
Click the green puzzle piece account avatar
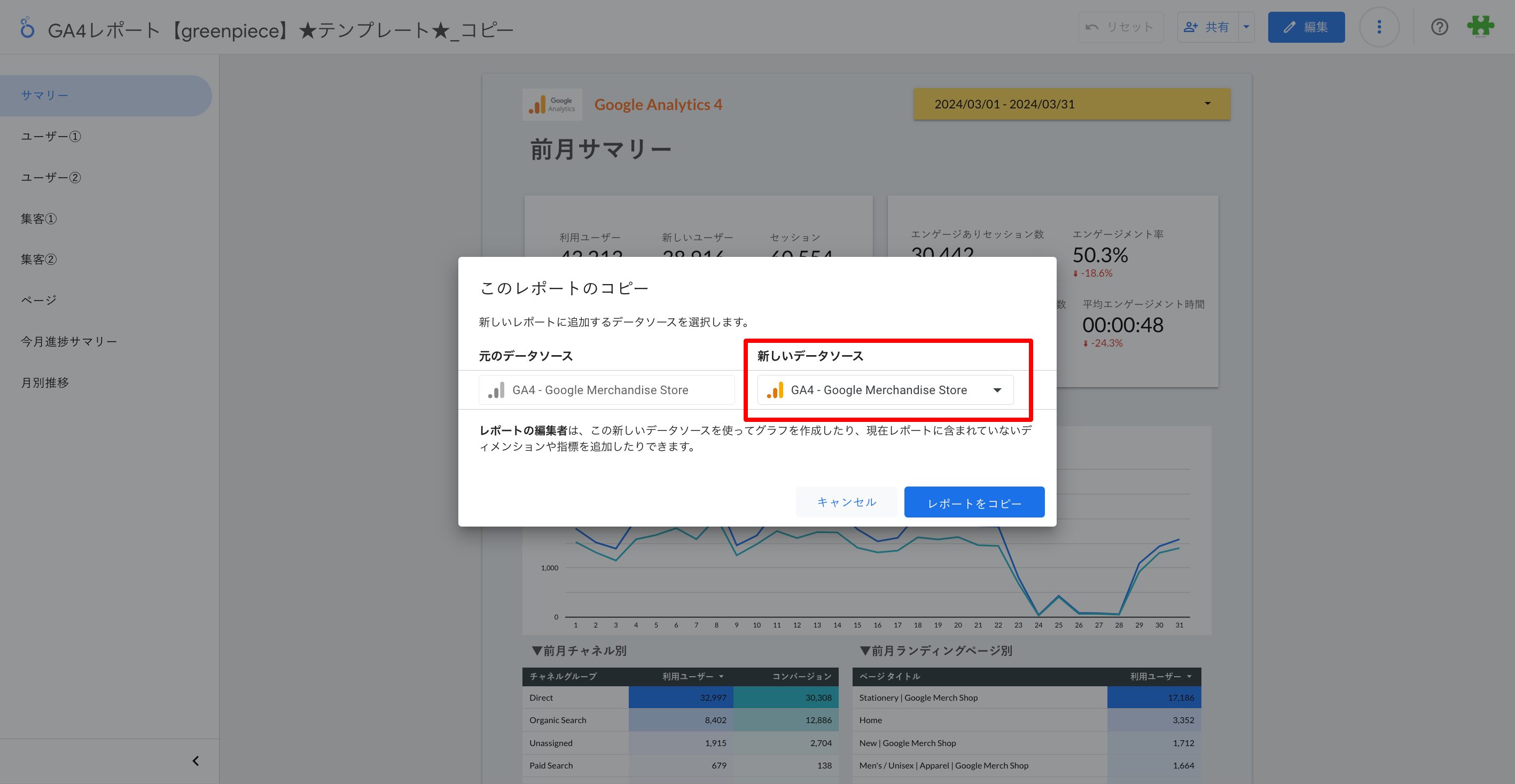tap(1480, 27)
